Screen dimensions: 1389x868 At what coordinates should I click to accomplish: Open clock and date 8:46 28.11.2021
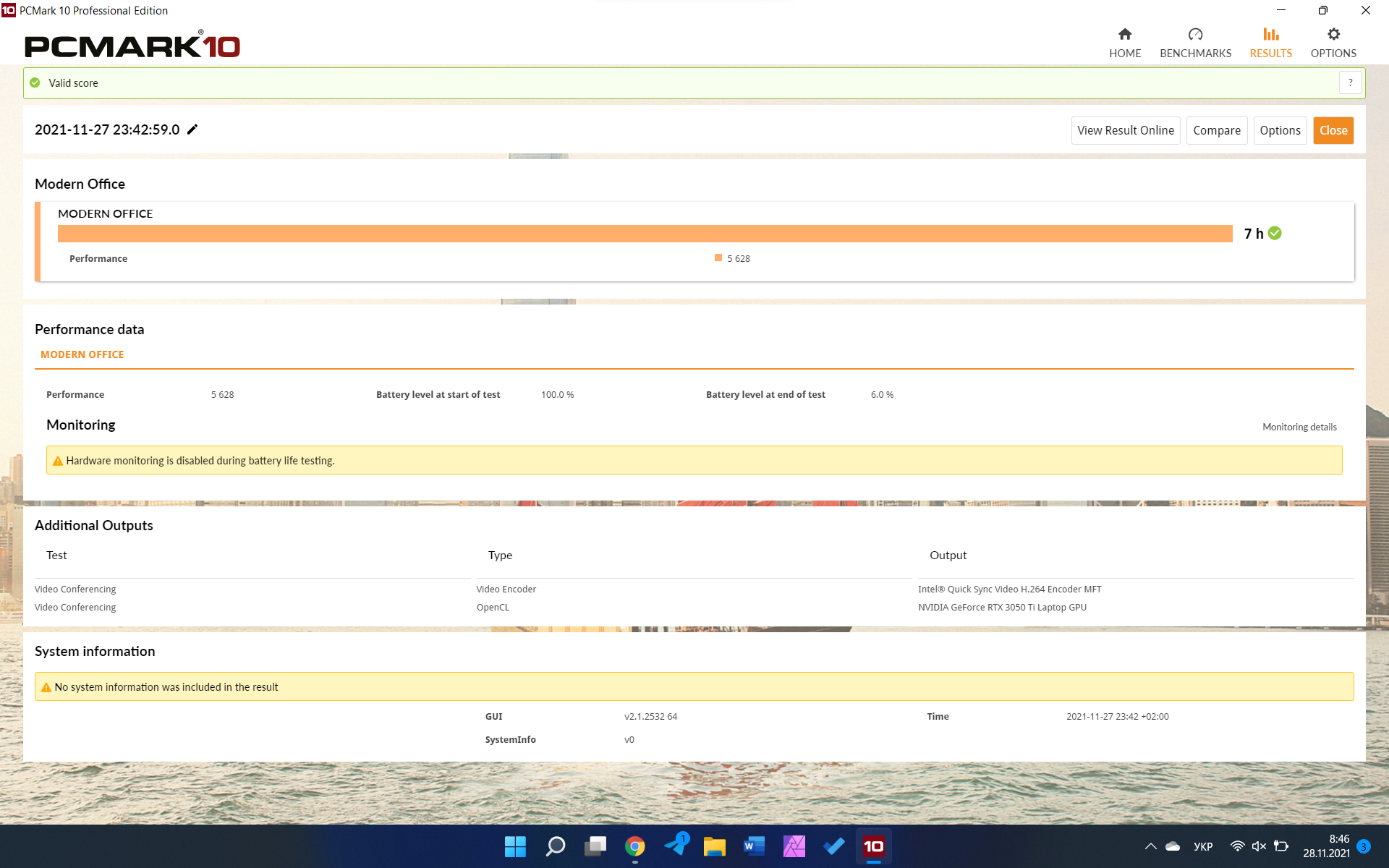[1327, 846]
